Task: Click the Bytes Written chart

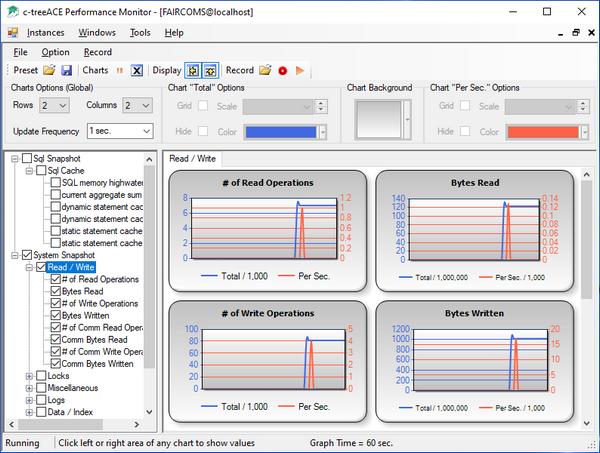Action: tap(474, 362)
